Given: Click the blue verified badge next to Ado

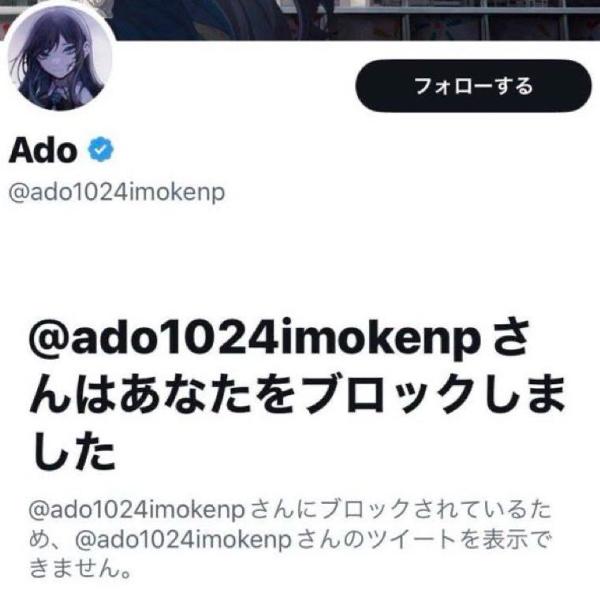Looking at the screenshot, I should 101,150.
